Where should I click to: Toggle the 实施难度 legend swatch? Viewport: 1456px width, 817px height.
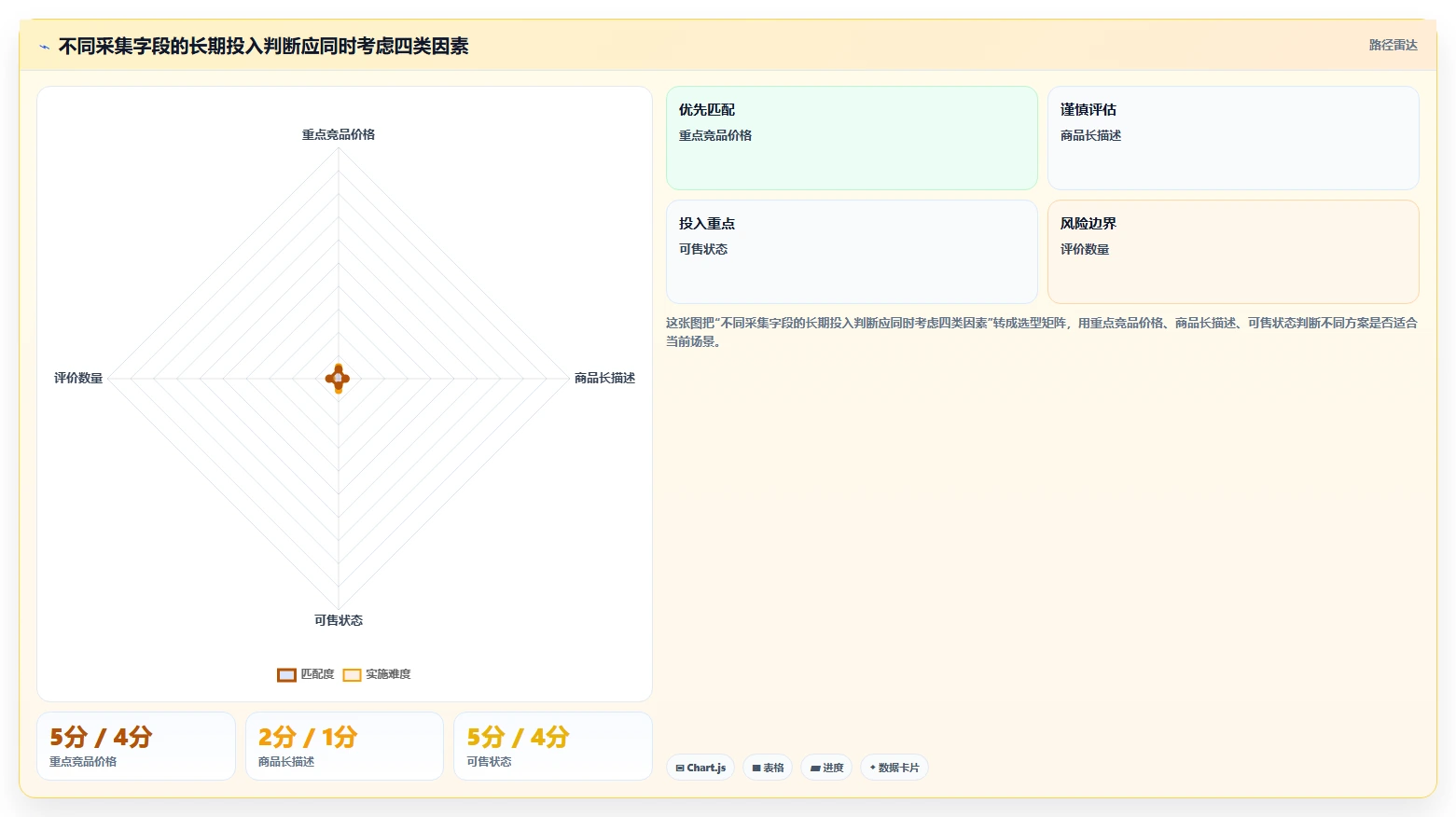(x=352, y=674)
